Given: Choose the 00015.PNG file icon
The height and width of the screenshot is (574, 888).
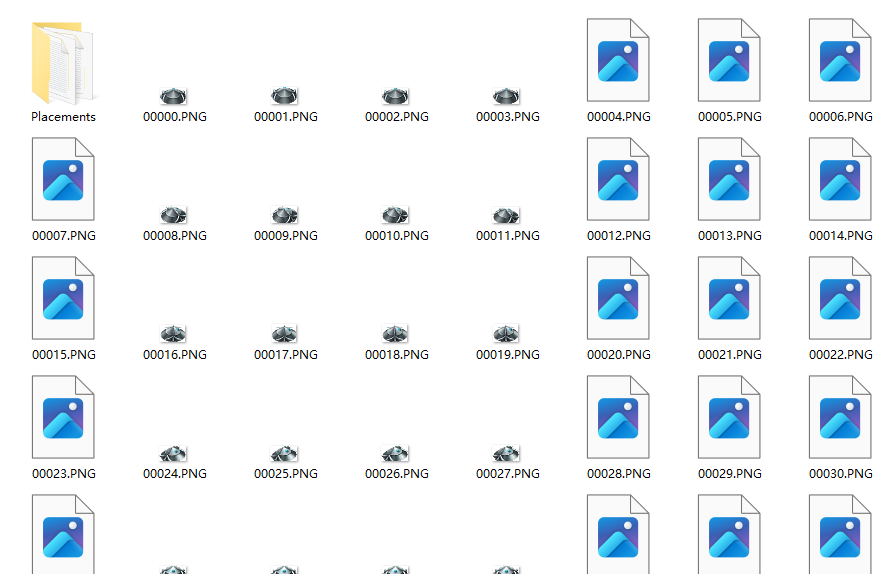Looking at the screenshot, I should [x=63, y=299].
